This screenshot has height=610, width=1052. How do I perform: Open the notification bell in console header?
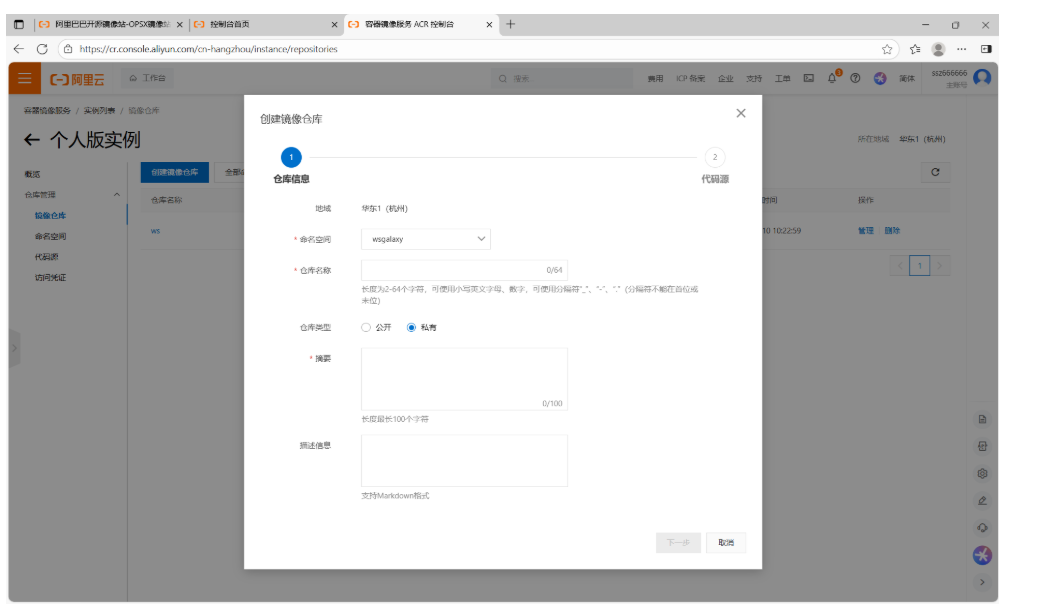tap(832, 78)
